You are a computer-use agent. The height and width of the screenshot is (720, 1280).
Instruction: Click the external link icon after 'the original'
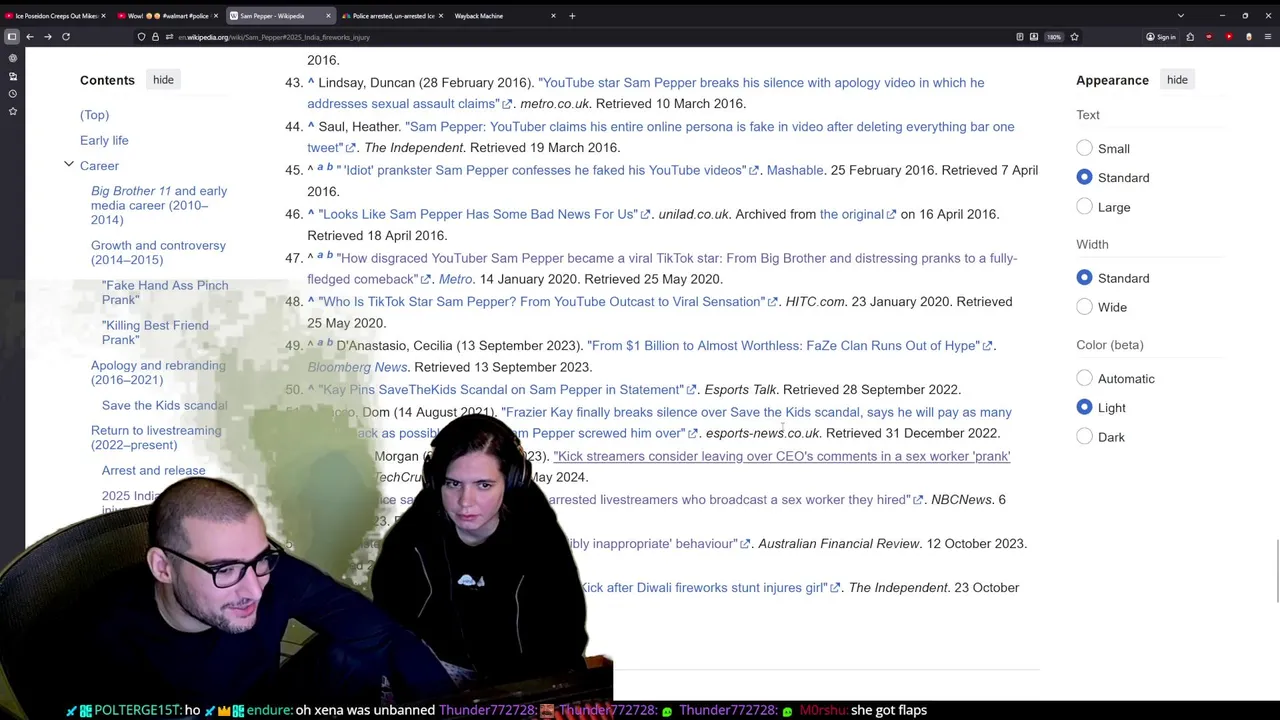(891, 214)
